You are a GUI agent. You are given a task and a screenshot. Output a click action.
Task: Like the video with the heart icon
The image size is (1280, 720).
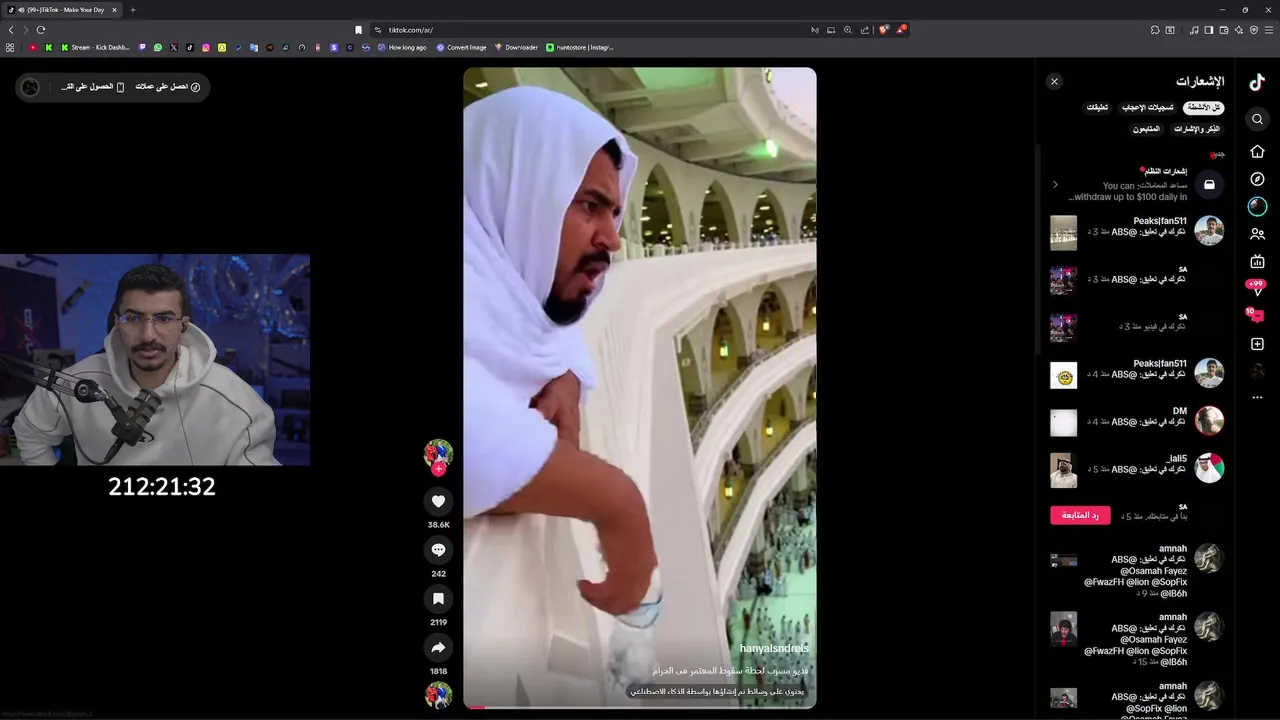click(438, 501)
